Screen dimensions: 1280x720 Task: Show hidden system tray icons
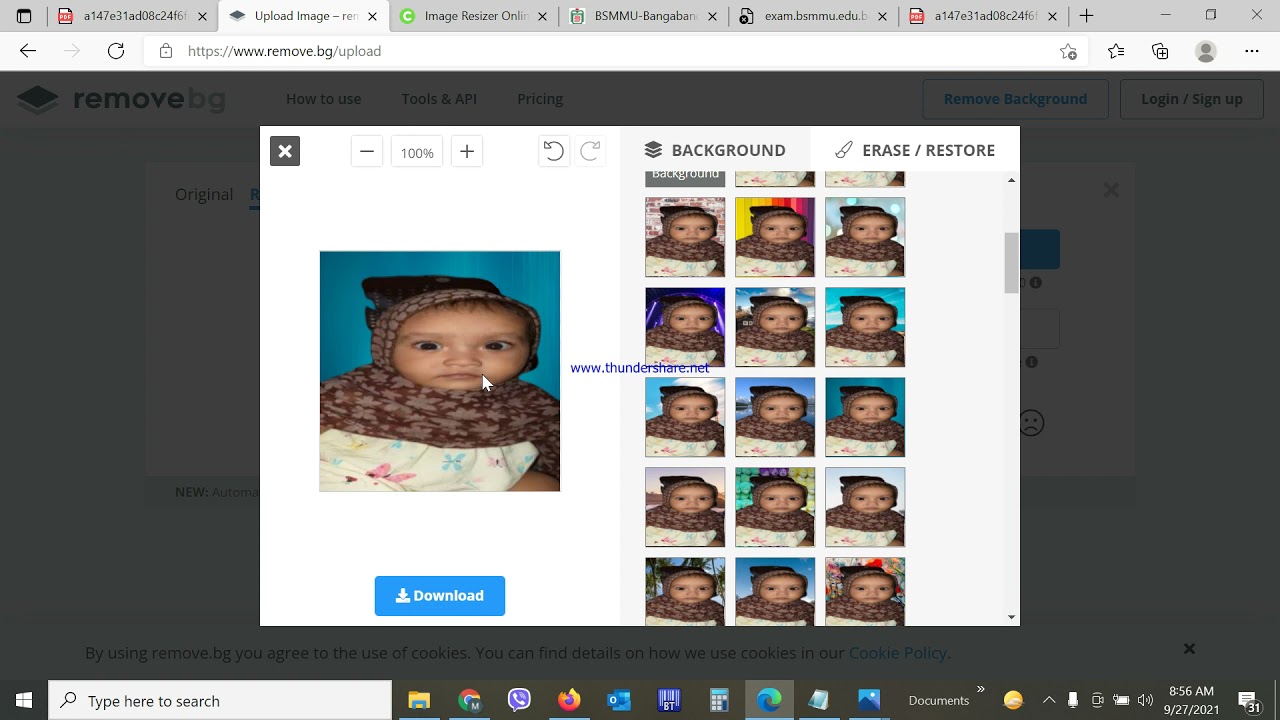click(x=1049, y=701)
